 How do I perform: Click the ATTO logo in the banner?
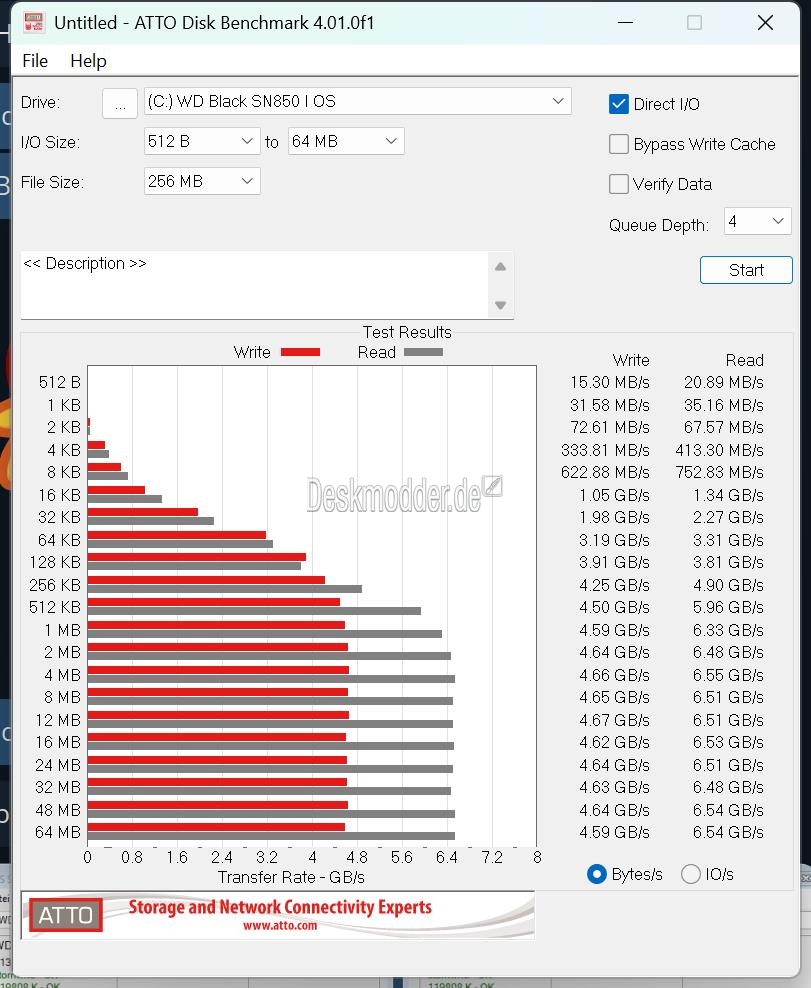66,915
